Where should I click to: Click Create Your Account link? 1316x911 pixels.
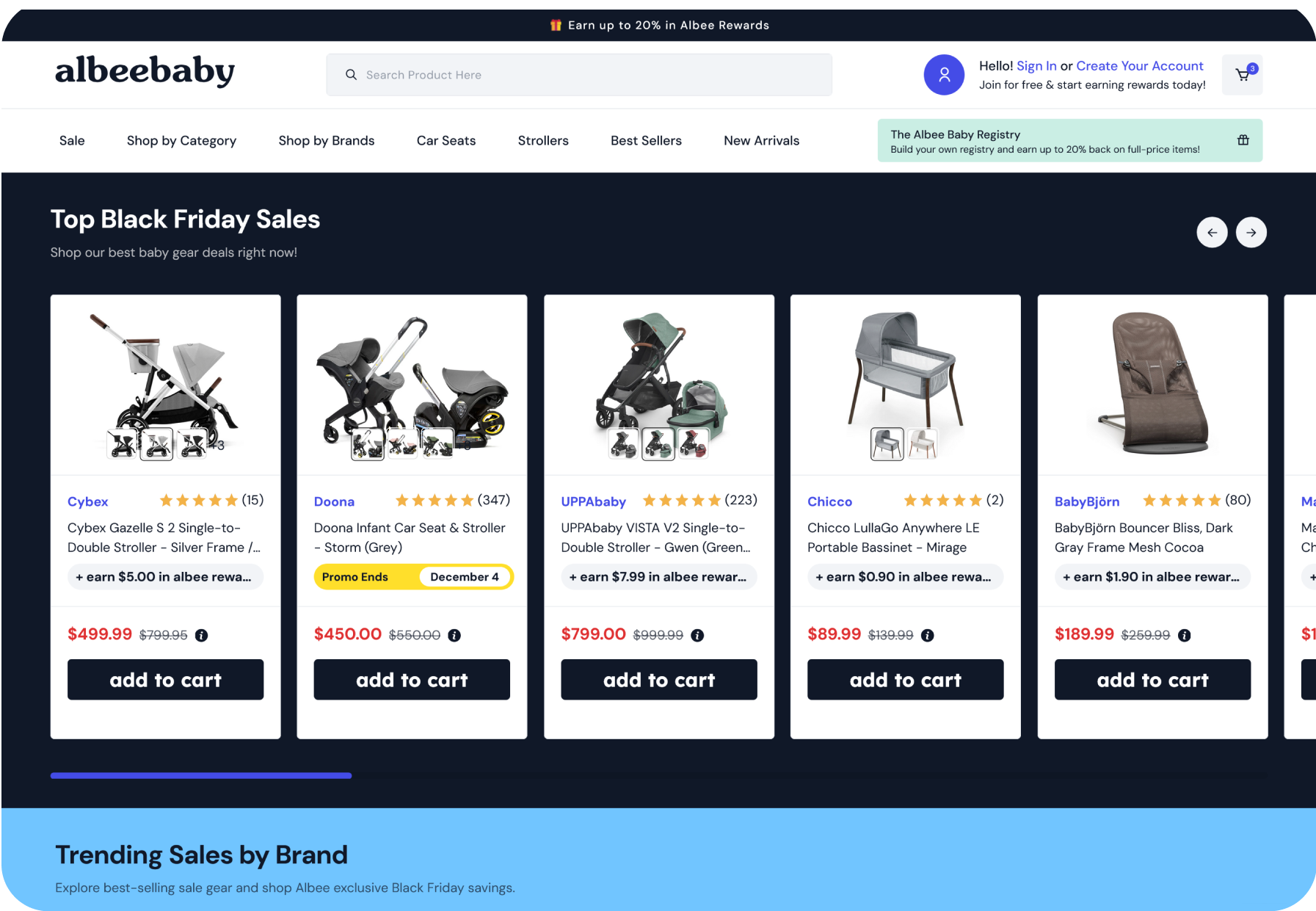tap(1140, 66)
